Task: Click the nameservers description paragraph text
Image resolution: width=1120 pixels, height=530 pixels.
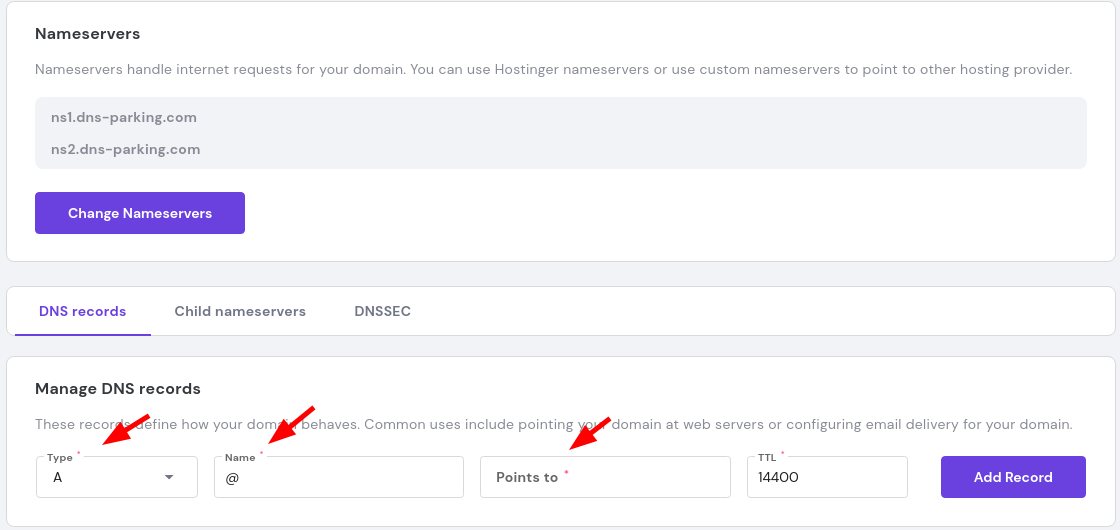Action: click(553, 70)
